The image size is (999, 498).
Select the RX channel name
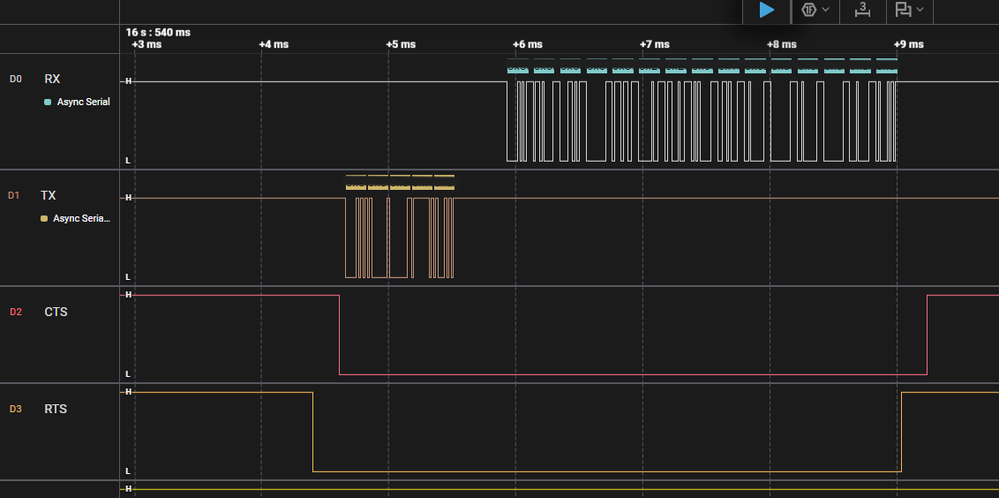pyautogui.click(x=52, y=79)
